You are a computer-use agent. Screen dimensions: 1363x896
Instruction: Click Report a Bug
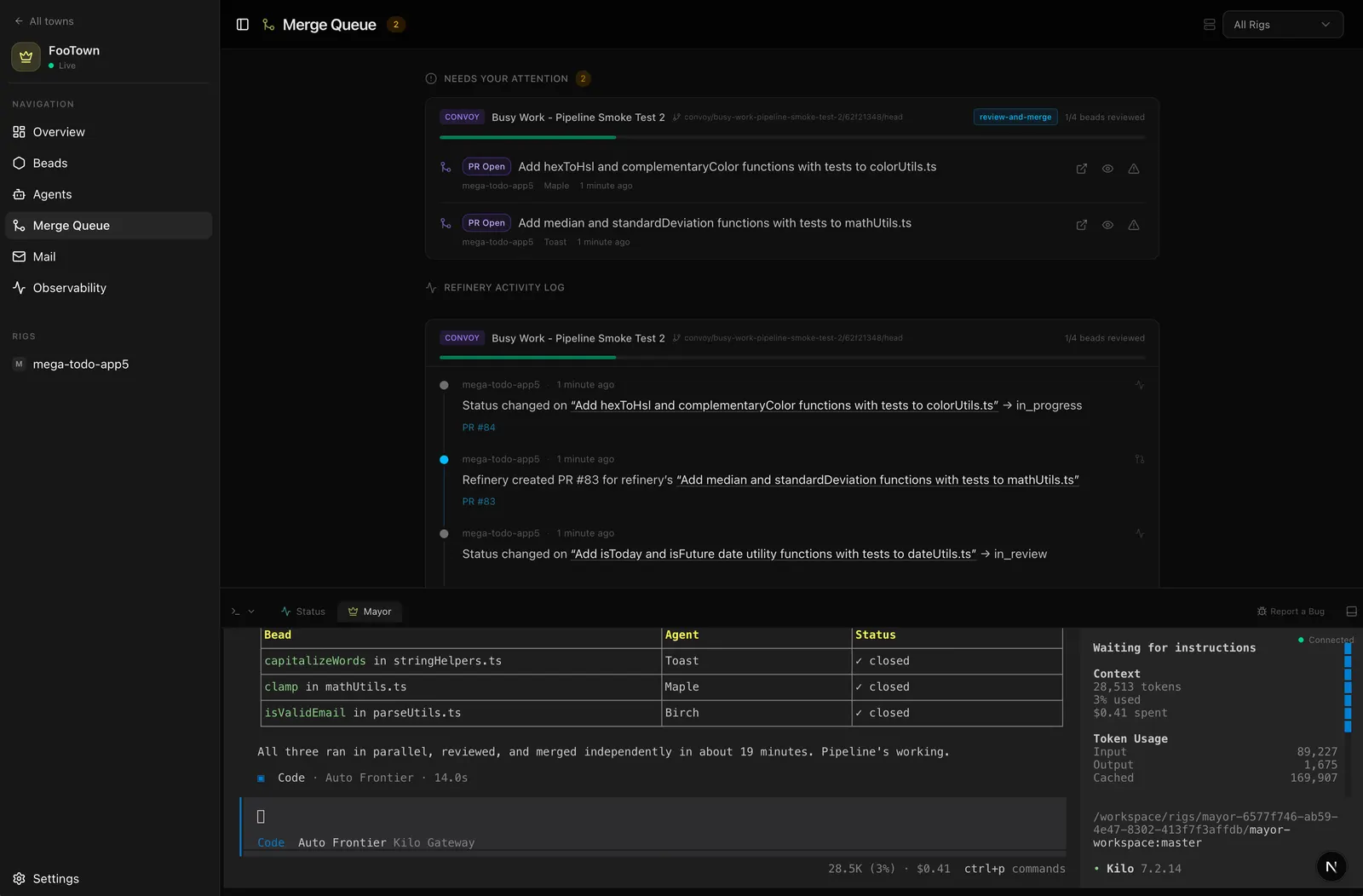click(x=1291, y=612)
